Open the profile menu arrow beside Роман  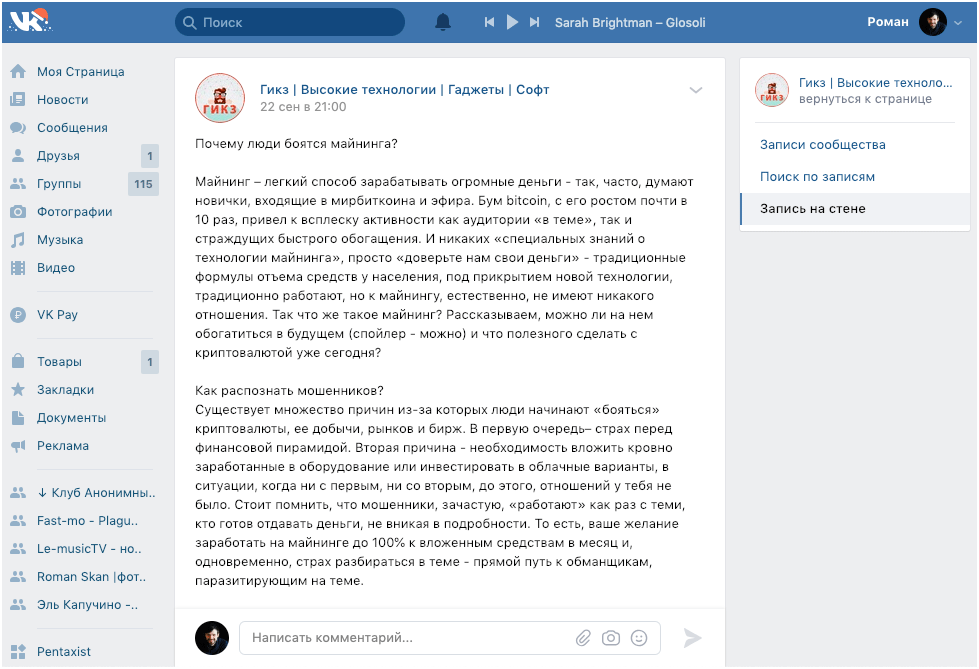(958, 23)
